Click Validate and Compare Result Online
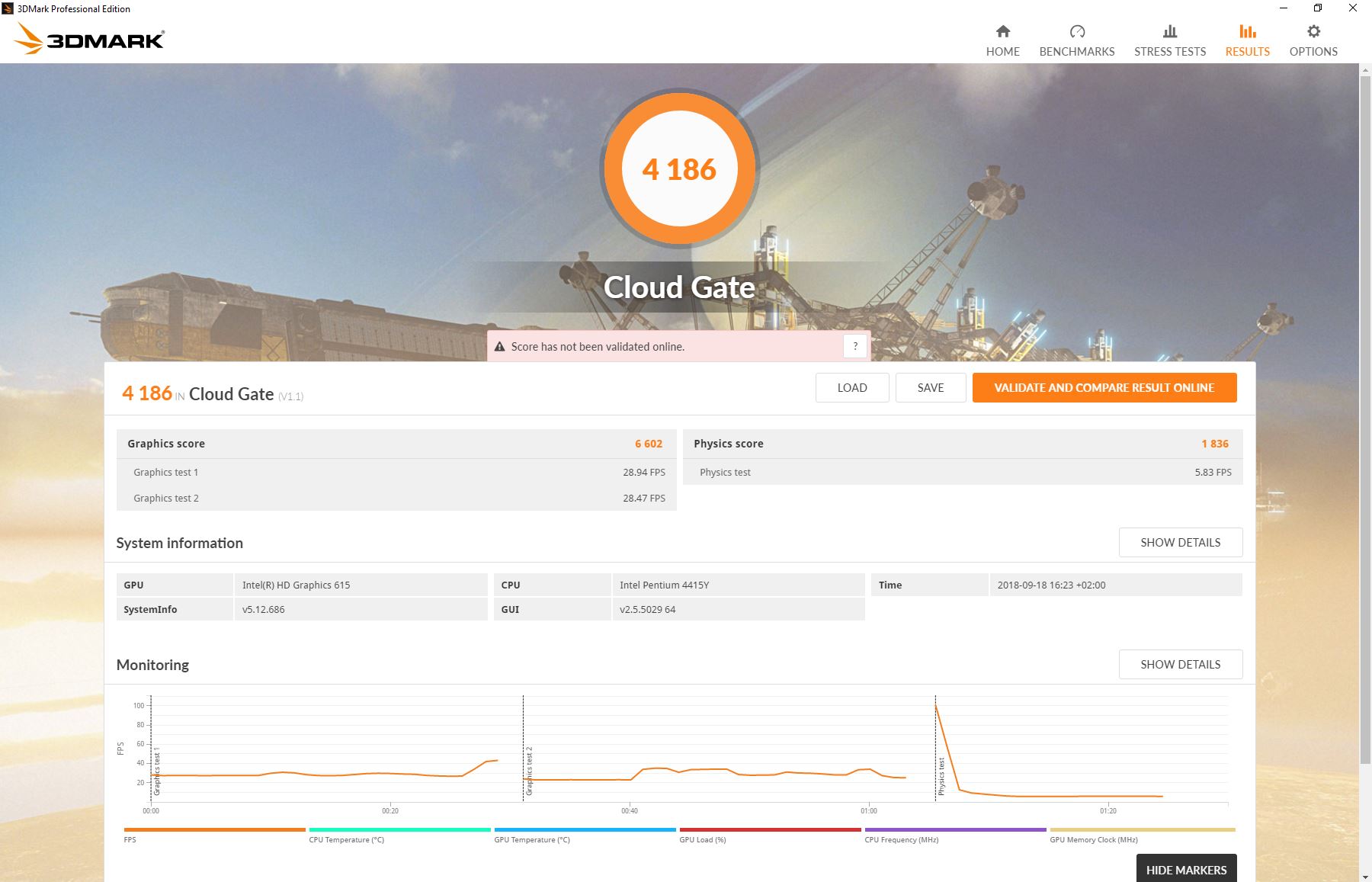Viewport: 1372px width, 882px height. 1104,387
